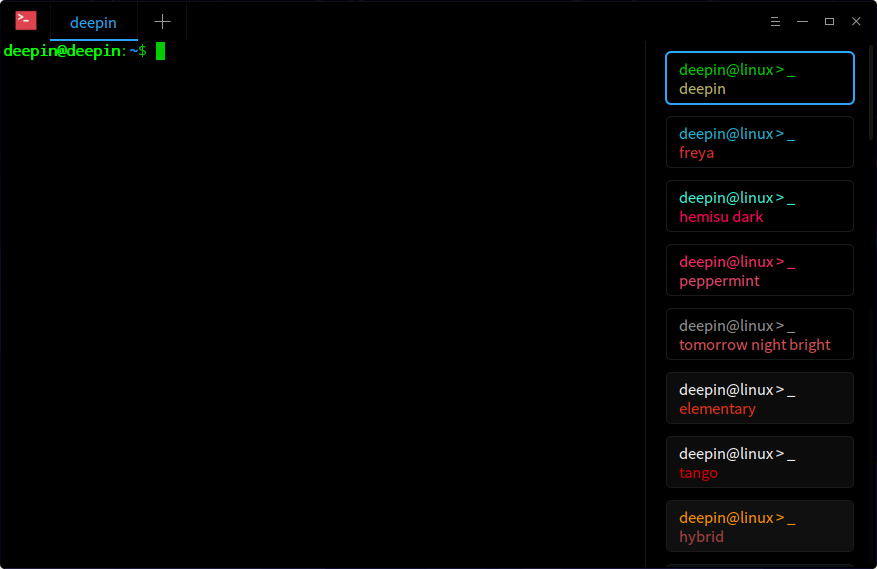The height and width of the screenshot is (569, 877).
Task: Select the deepin theme
Action: point(759,78)
